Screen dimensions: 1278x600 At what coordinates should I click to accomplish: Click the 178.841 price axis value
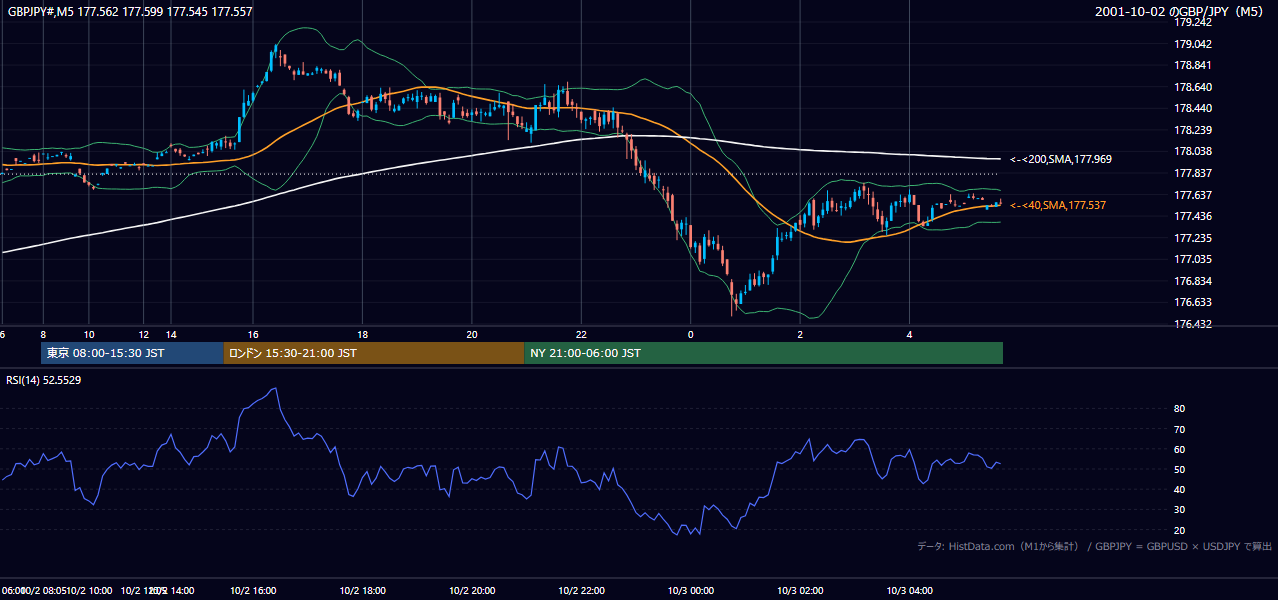point(1194,65)
